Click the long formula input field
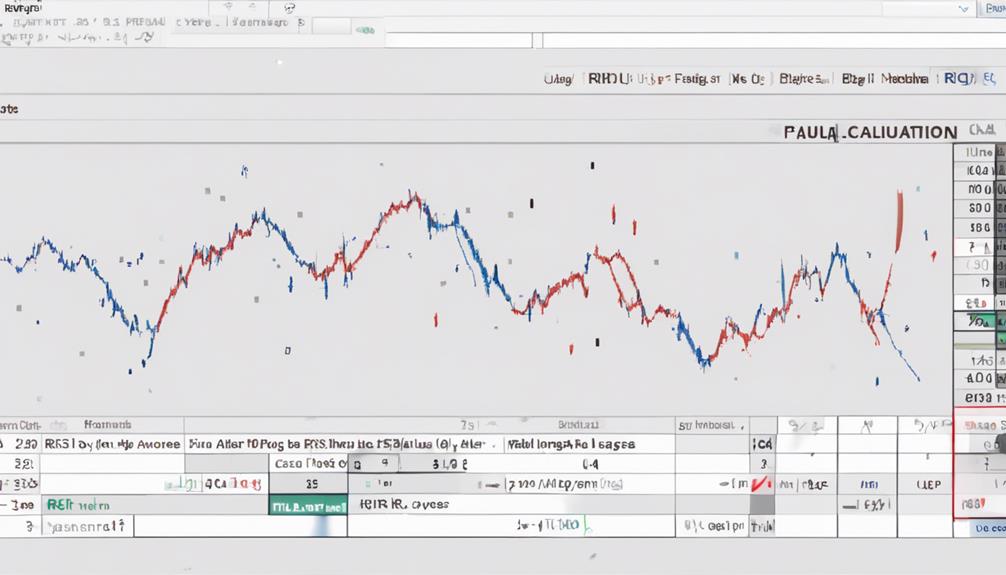The width and height of the screenshot is (1006, 575). 774,40
